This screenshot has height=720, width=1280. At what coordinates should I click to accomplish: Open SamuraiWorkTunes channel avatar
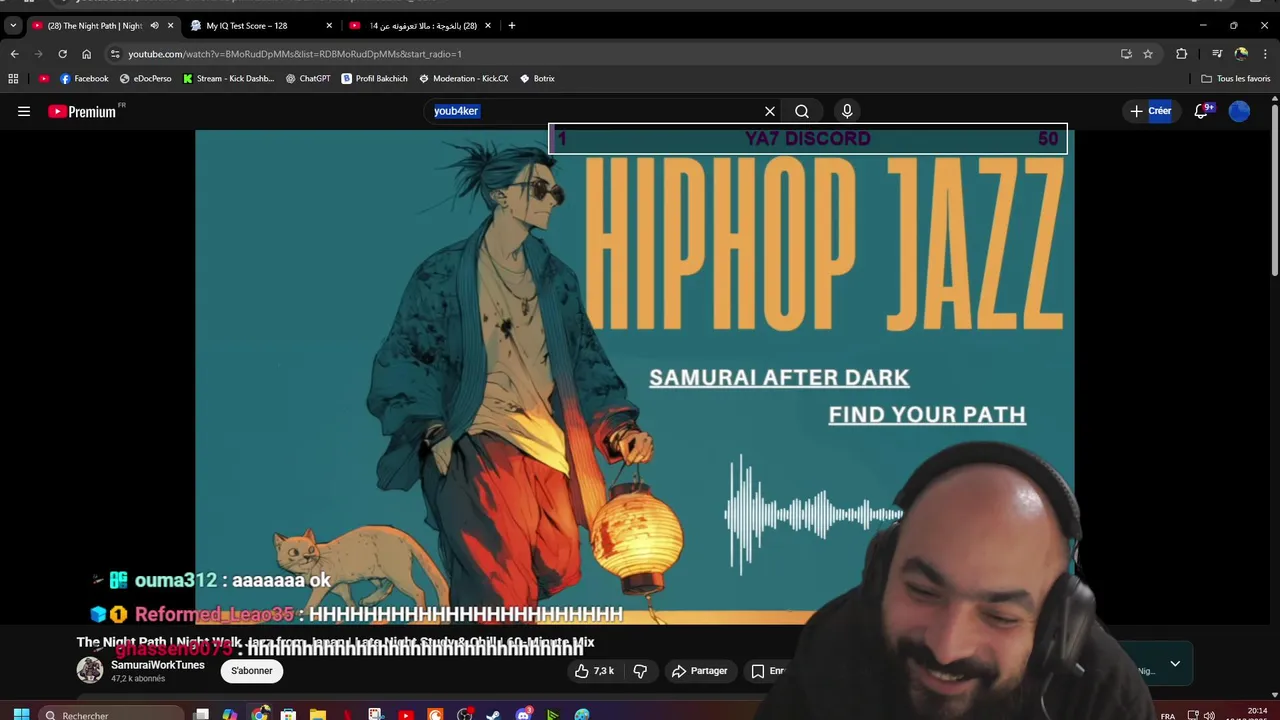coord(90,670)
